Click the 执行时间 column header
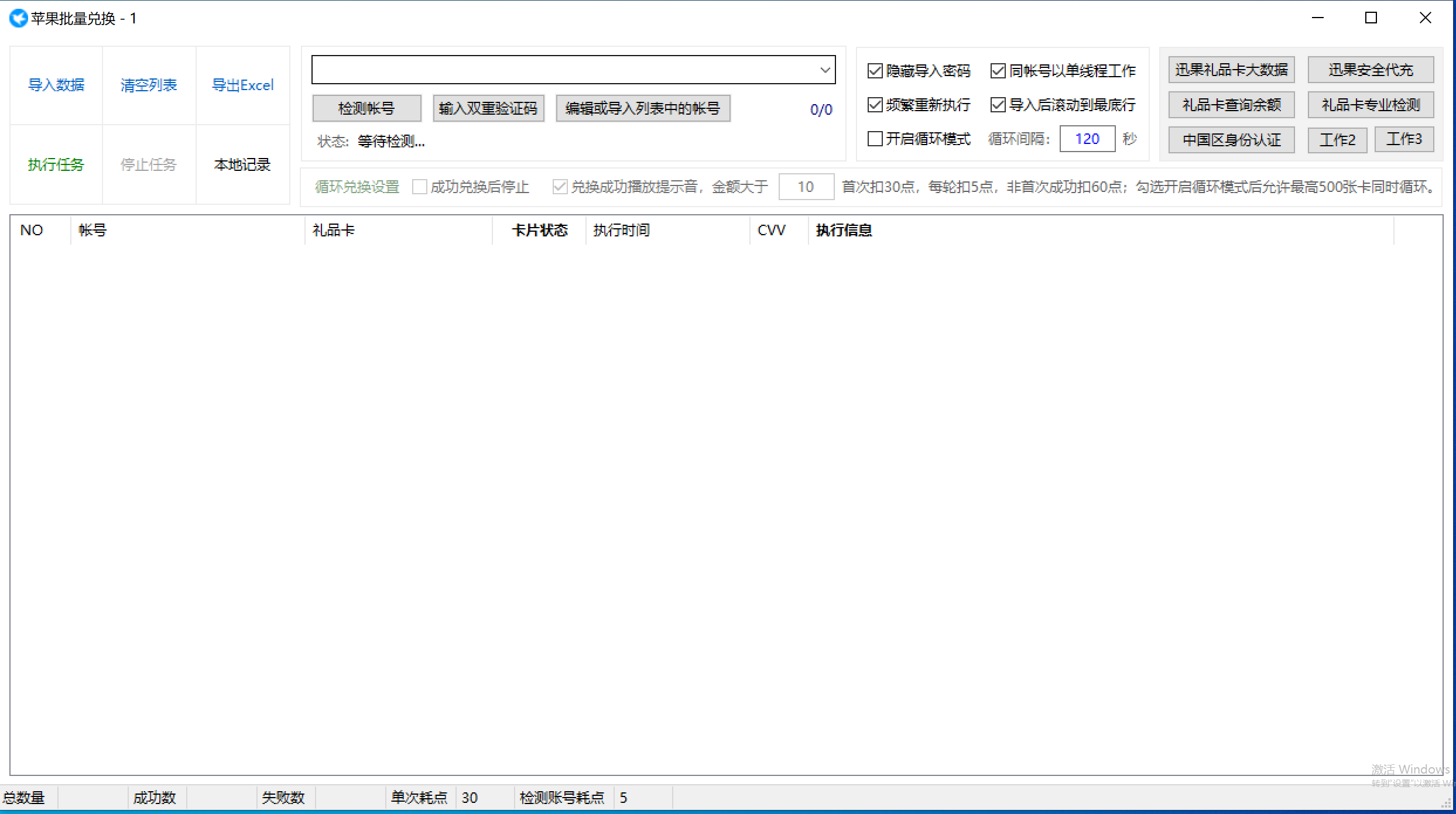Image resolution: width=1456 pixels, height=814 pixels. (x=667, y=231)
